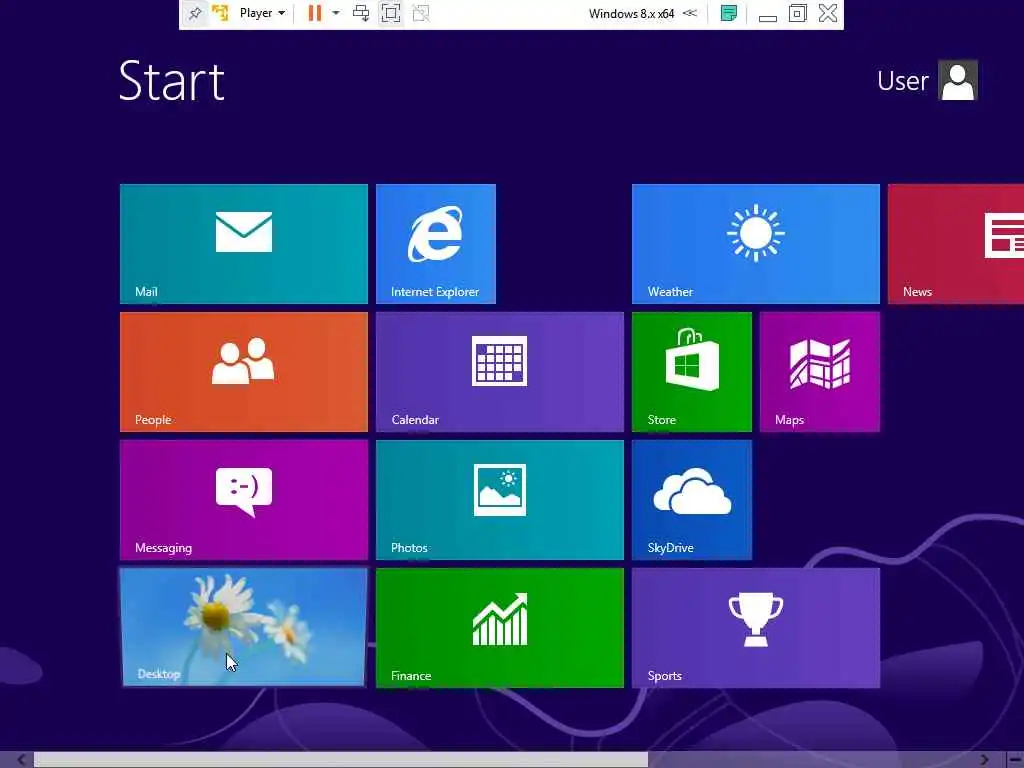Open the Mail tile
The image size is (1024, 768).
point(244,244)
